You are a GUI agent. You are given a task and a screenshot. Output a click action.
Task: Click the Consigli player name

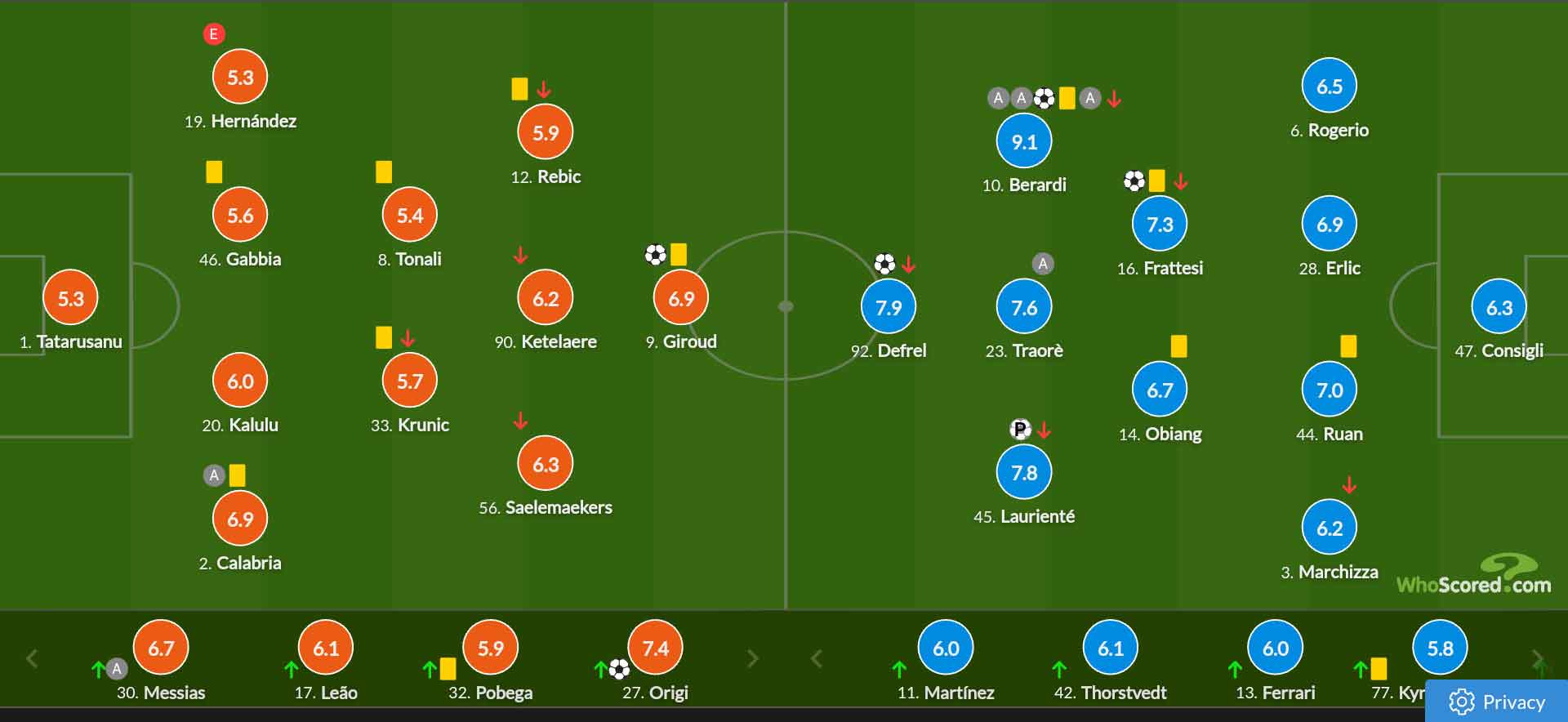(1512, 350)
